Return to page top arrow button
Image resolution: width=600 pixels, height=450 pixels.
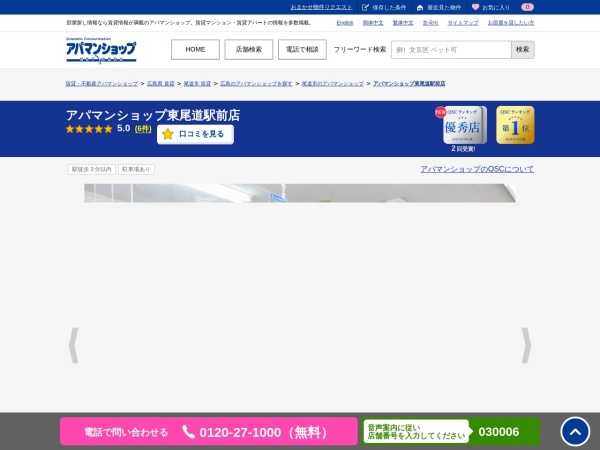coord(575,432)
